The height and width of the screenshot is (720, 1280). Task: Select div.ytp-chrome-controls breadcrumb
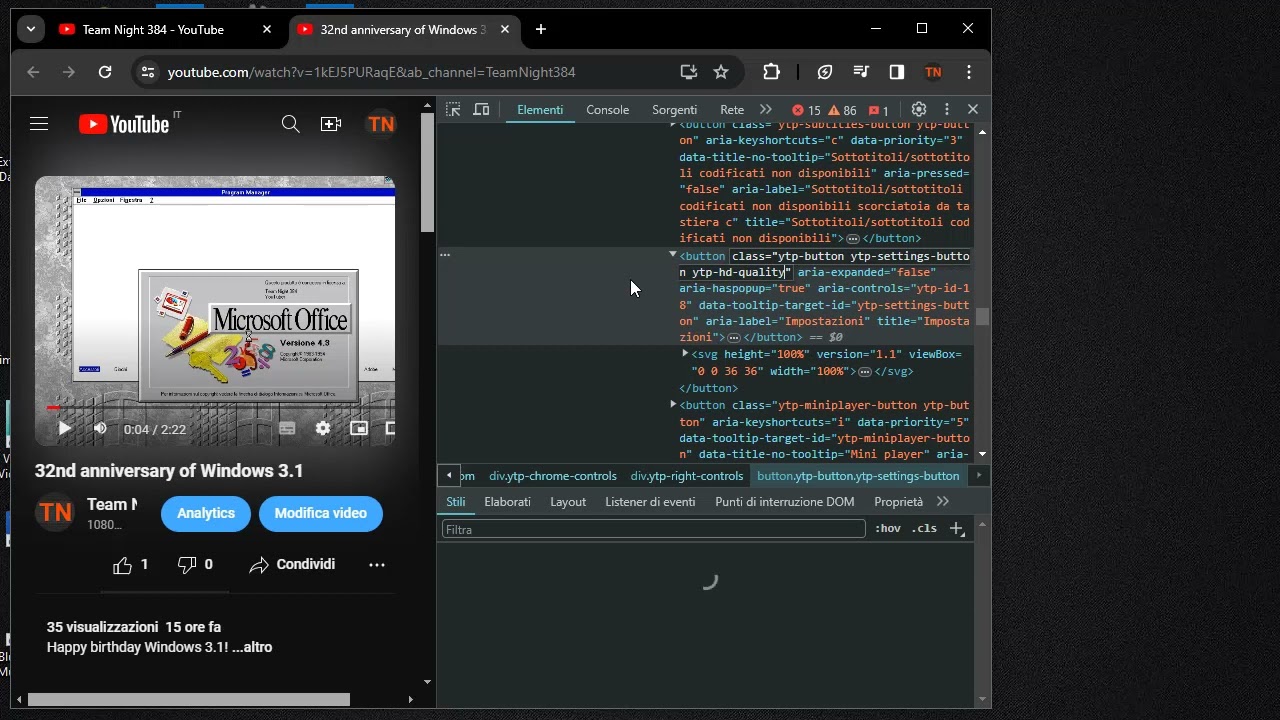click(553, 476)
